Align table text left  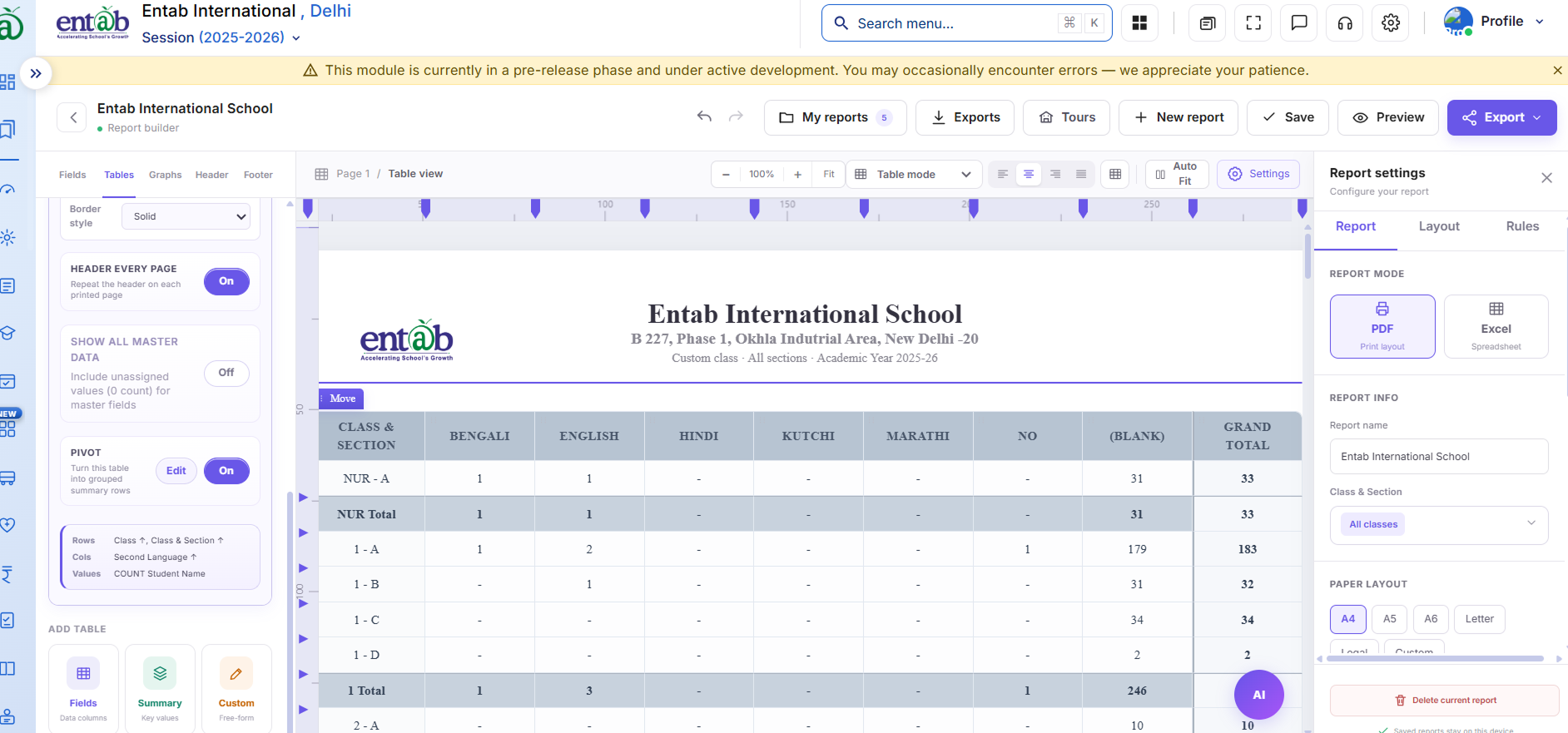point(1003,174)
